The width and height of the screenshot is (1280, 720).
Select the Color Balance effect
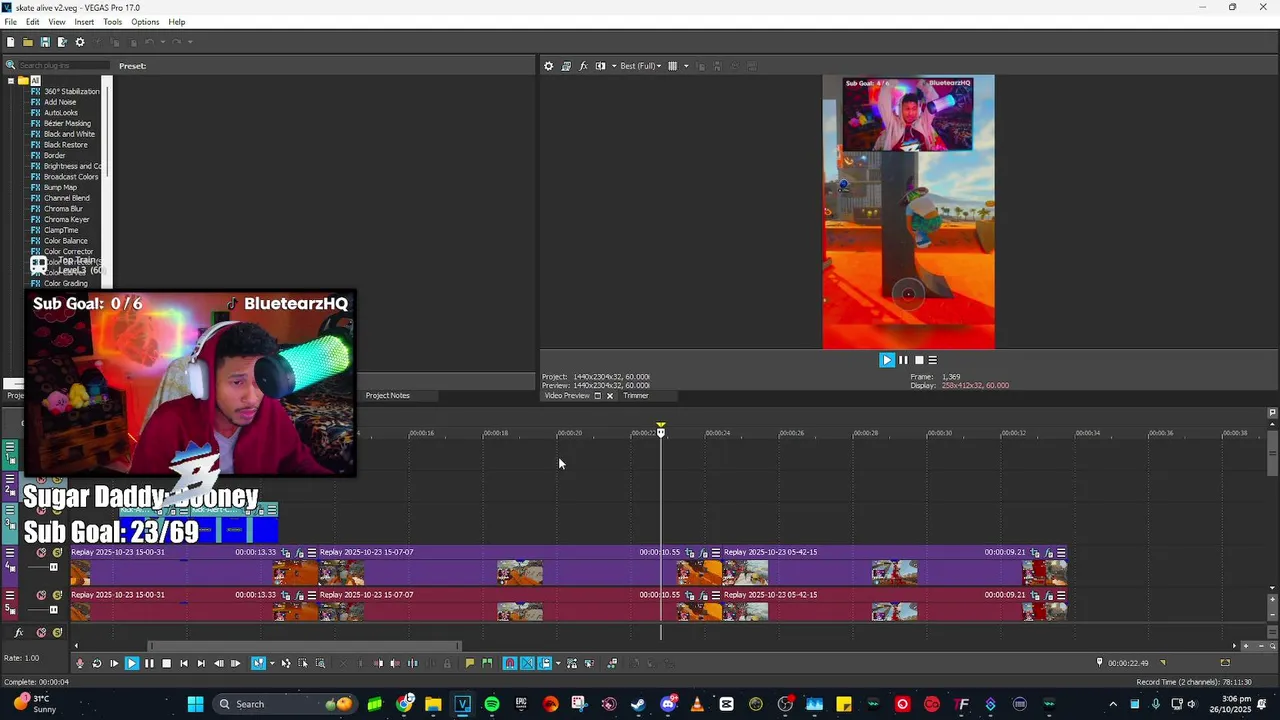(66, 241)
